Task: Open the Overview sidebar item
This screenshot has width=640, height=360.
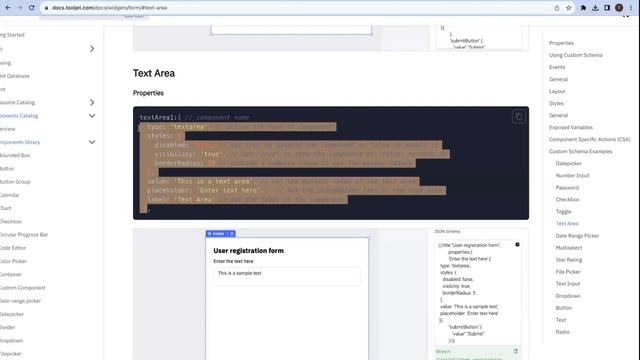Action: point(8,129)
